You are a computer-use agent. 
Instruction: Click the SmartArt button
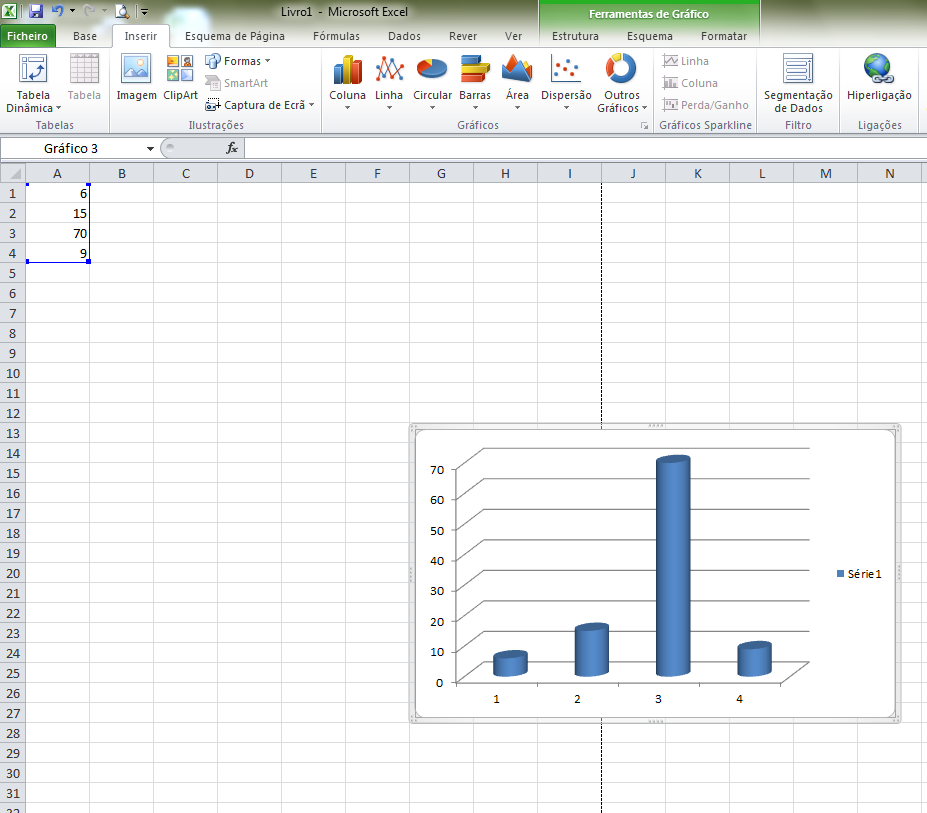click(x=236, y=83)
